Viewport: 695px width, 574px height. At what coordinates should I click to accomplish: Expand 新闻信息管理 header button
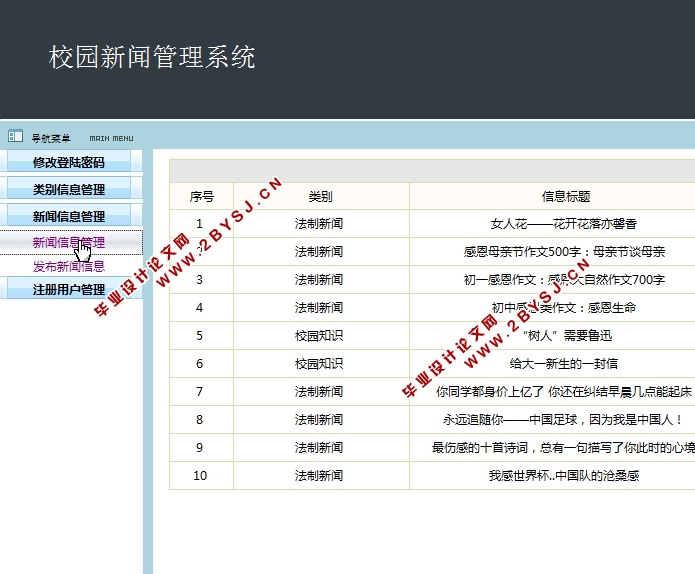click(x=69, y=216)
